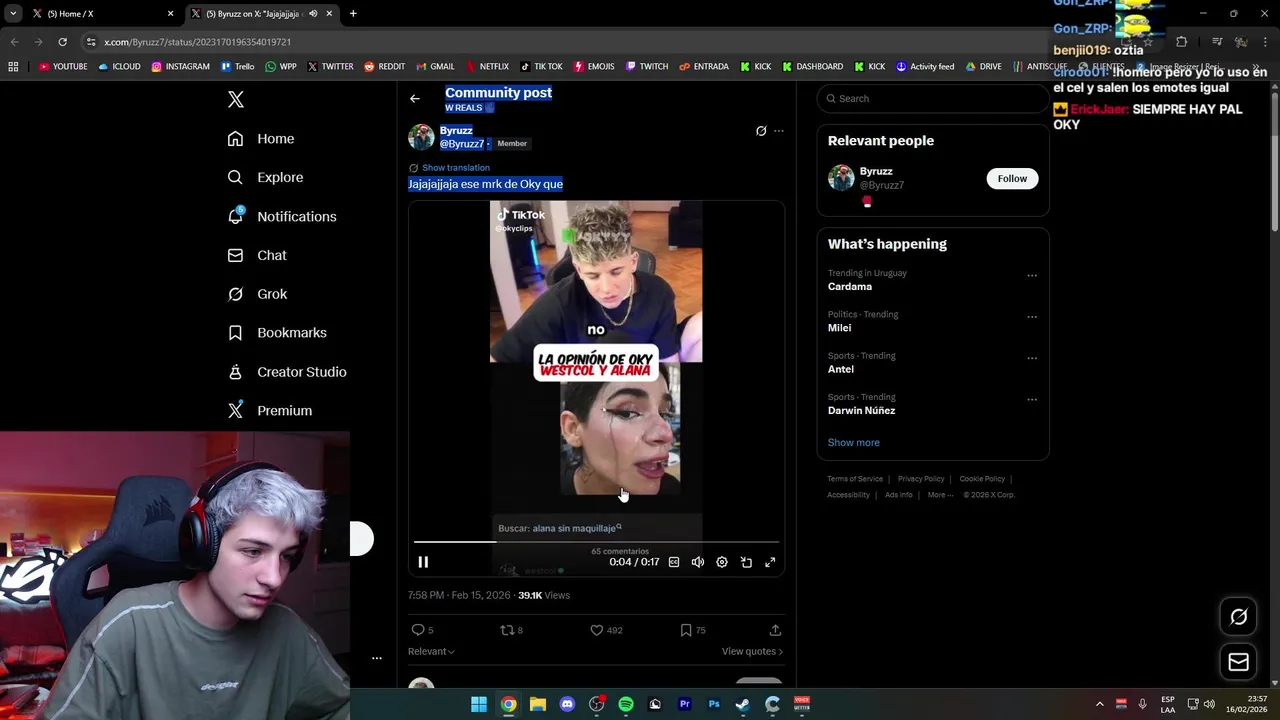The width and height of the screenshot is (1280, 720).
Task: Repost the post with 8 reposts
Action: pos(507,630)
